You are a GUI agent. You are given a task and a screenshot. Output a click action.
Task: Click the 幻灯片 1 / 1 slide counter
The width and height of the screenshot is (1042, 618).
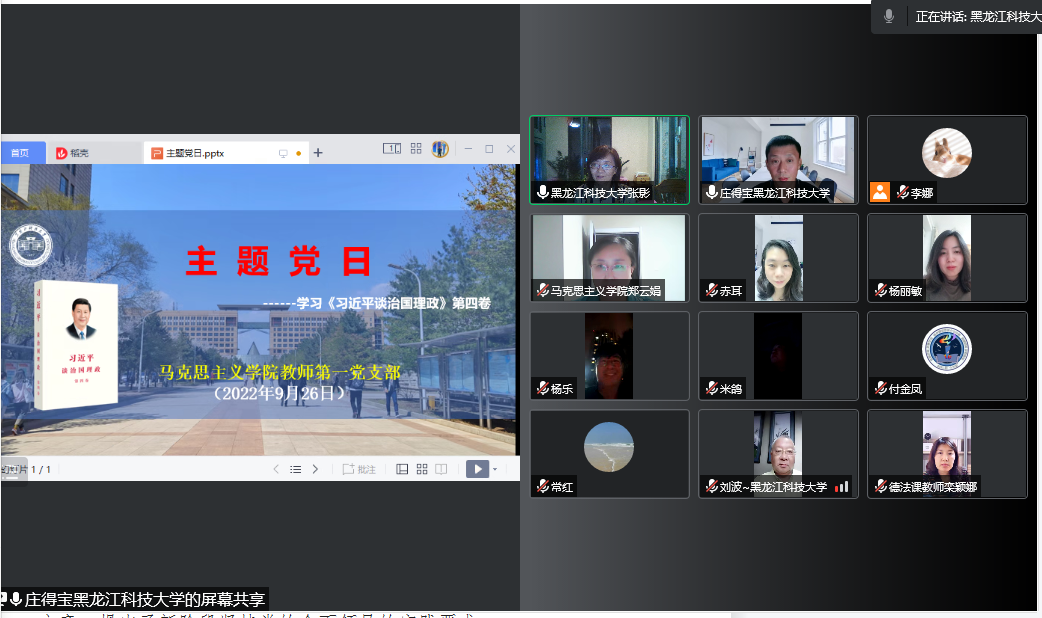click(27, 469)
